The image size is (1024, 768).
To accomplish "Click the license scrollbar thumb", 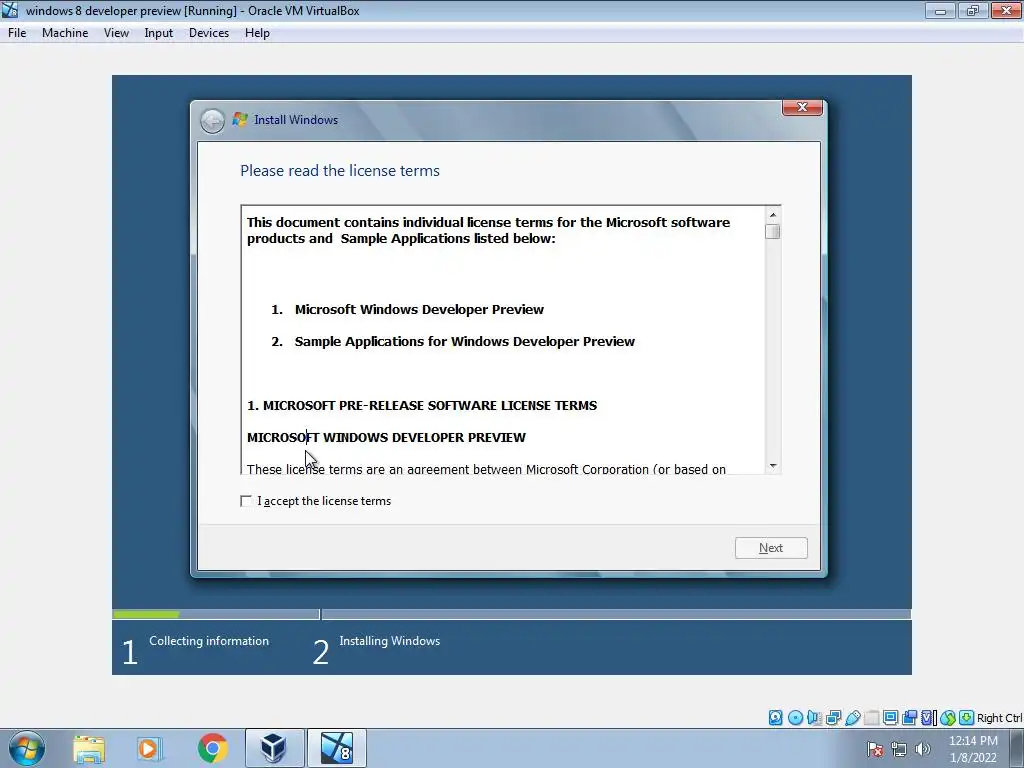I will [773, 232].
